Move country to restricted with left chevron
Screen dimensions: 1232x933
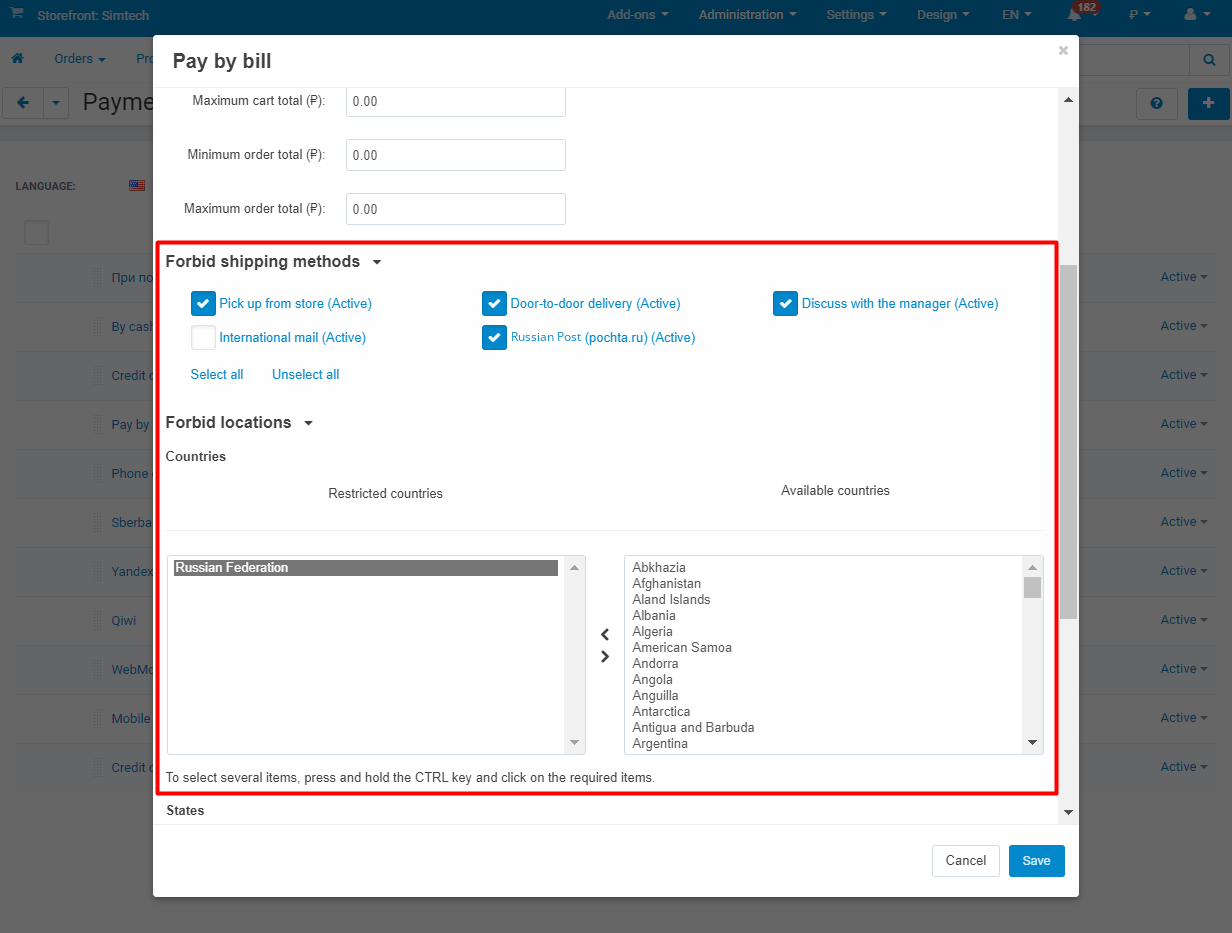pos(605,635)
